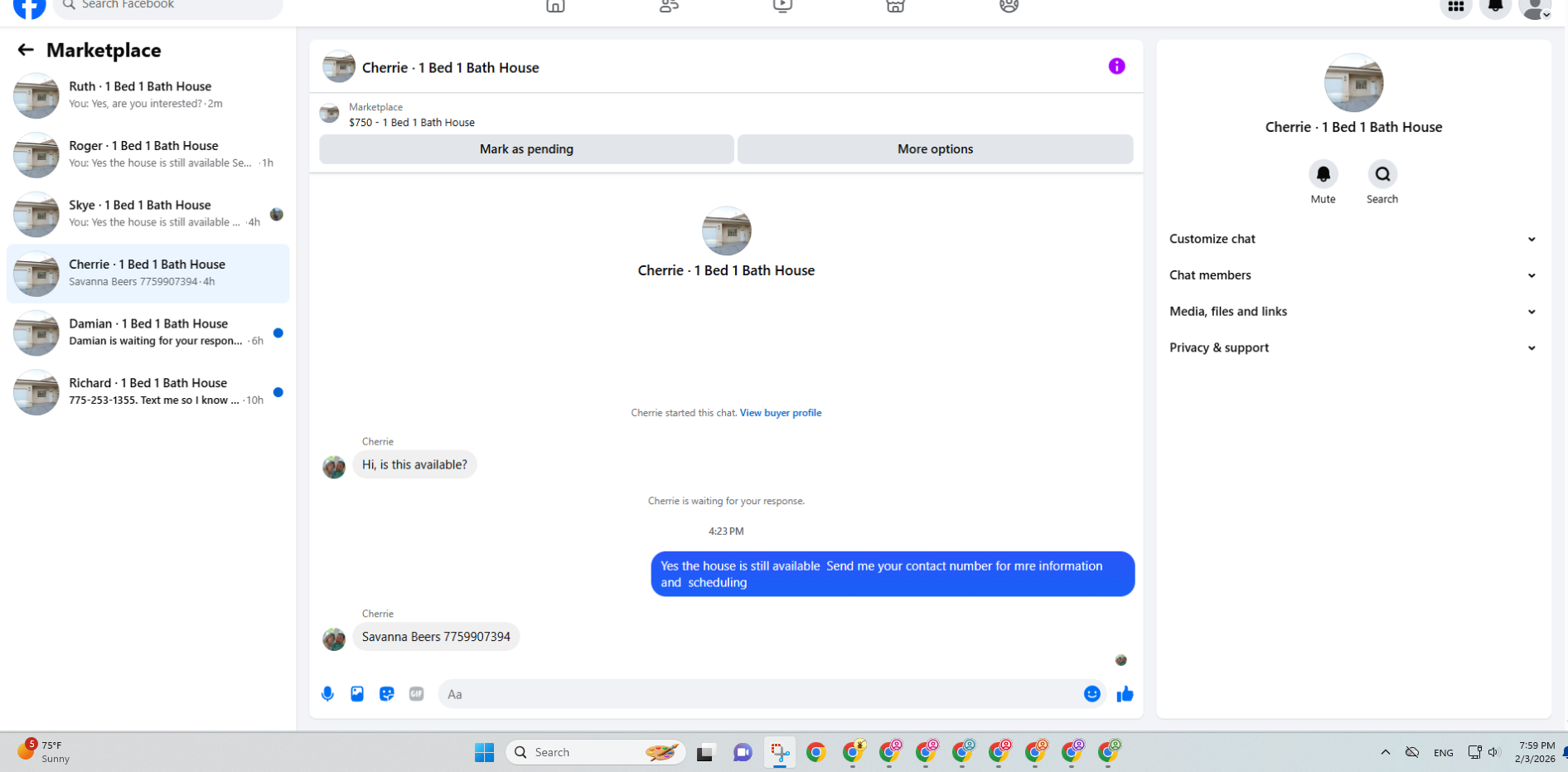Open the Home tab in top navigation

555,7
